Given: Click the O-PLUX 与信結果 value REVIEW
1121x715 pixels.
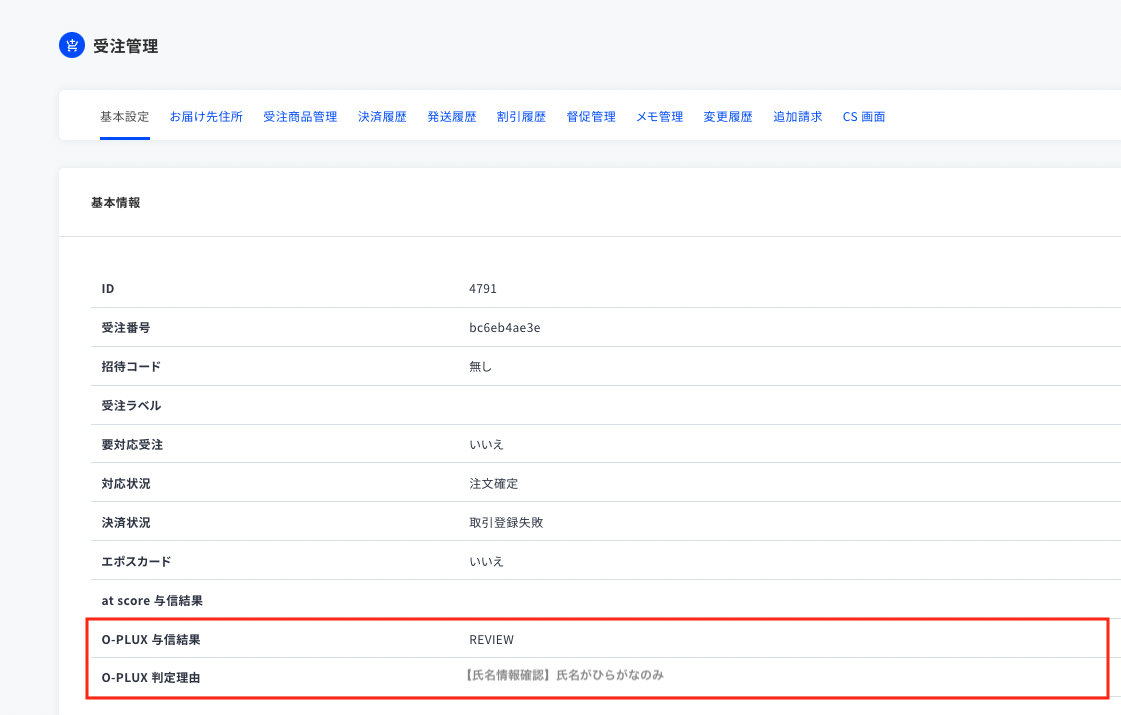Looking at the screenshot, I should pyautogui.click(x=491, y=639).
